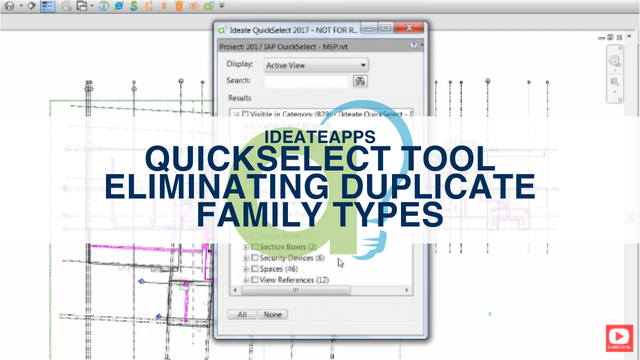Click the greyed close hidden windows icon
Screen dimensions: 640x360
pos(67,6)
